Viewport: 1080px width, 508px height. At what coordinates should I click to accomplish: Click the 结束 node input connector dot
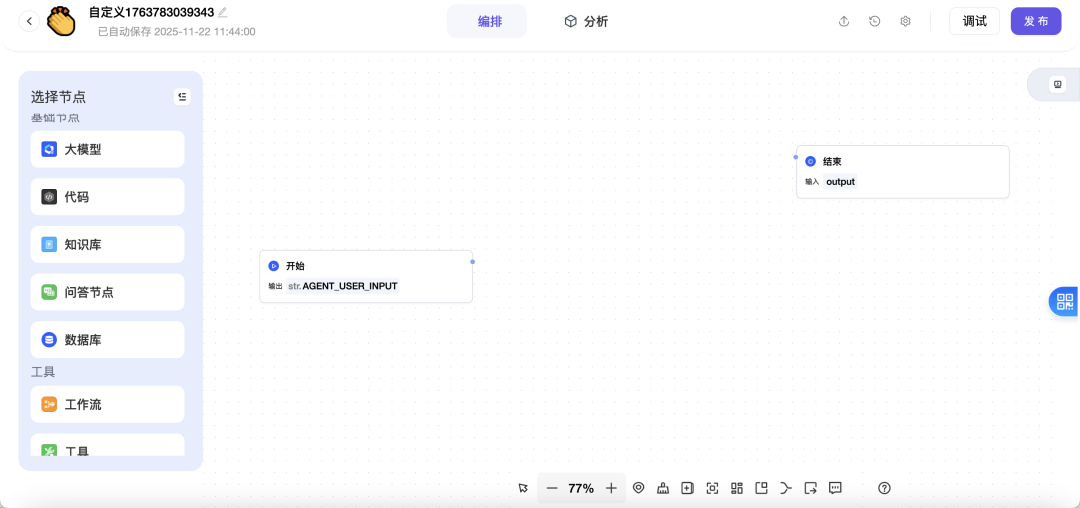[796, 157]
